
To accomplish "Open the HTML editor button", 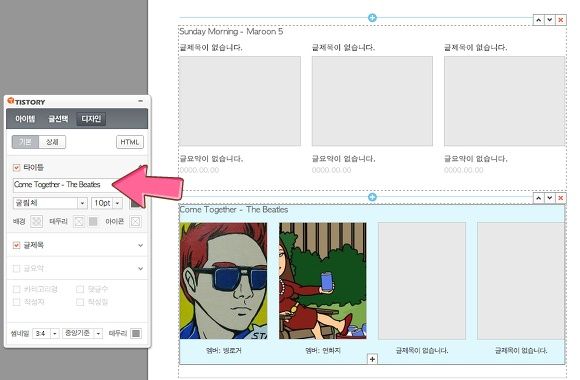I will pos(130,142).
